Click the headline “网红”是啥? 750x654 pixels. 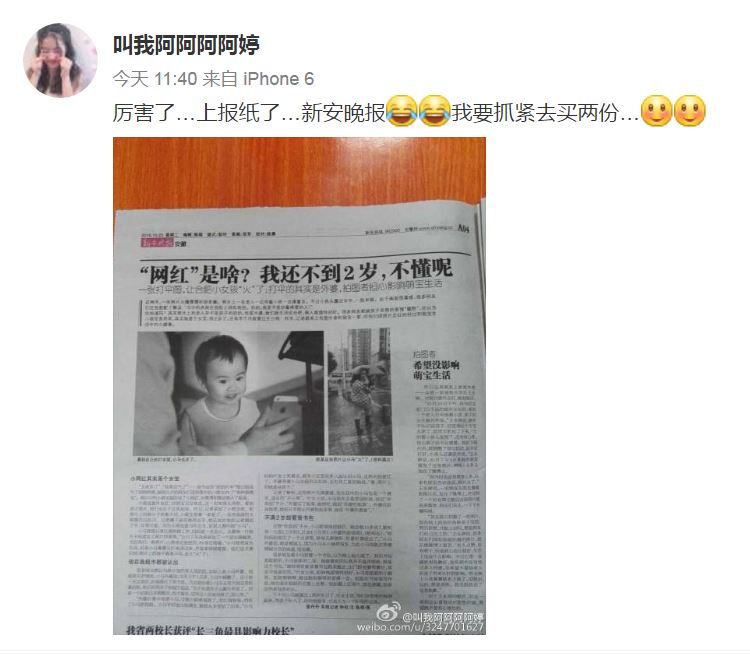[195, 275]
